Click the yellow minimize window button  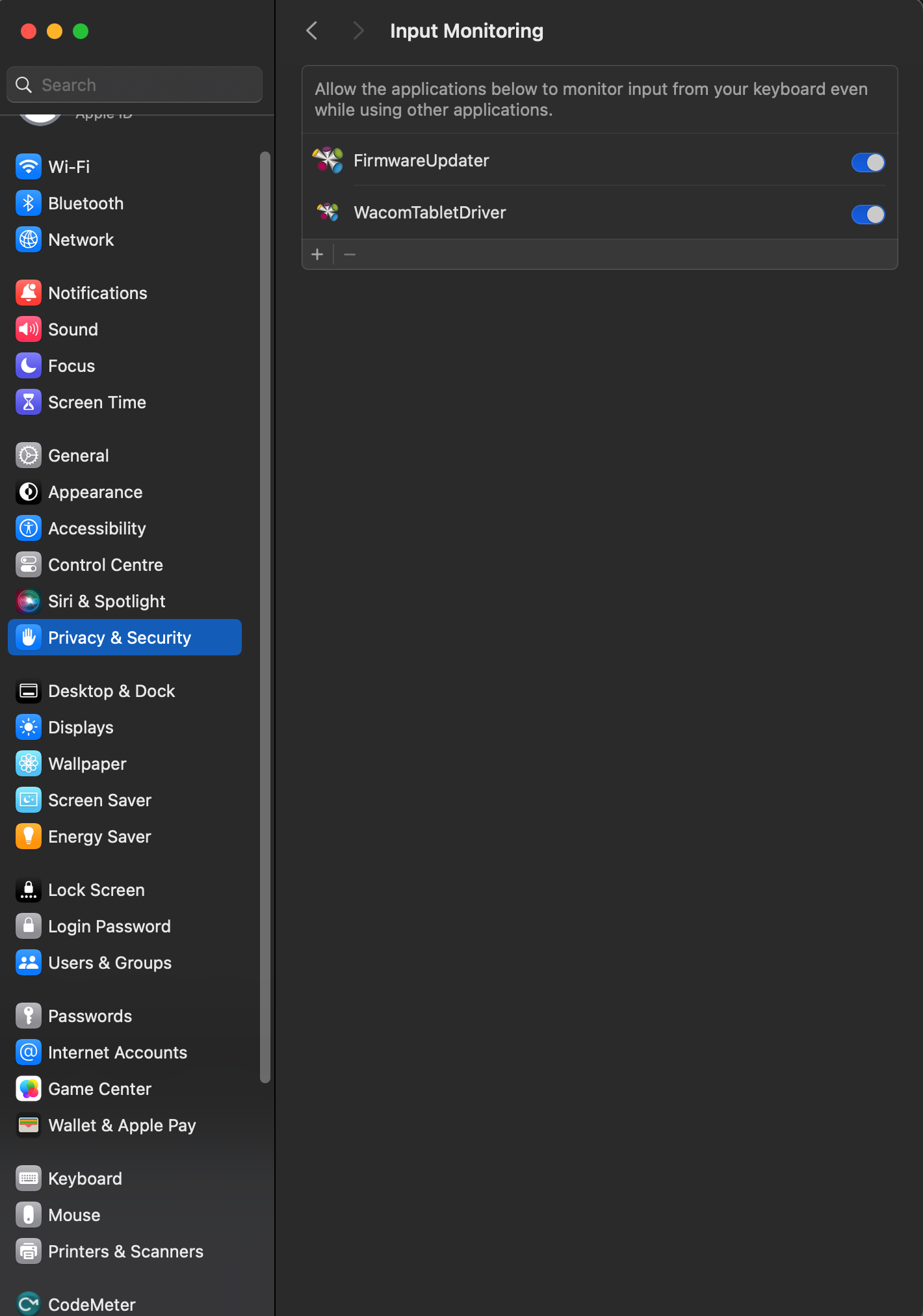coord(55,31)
